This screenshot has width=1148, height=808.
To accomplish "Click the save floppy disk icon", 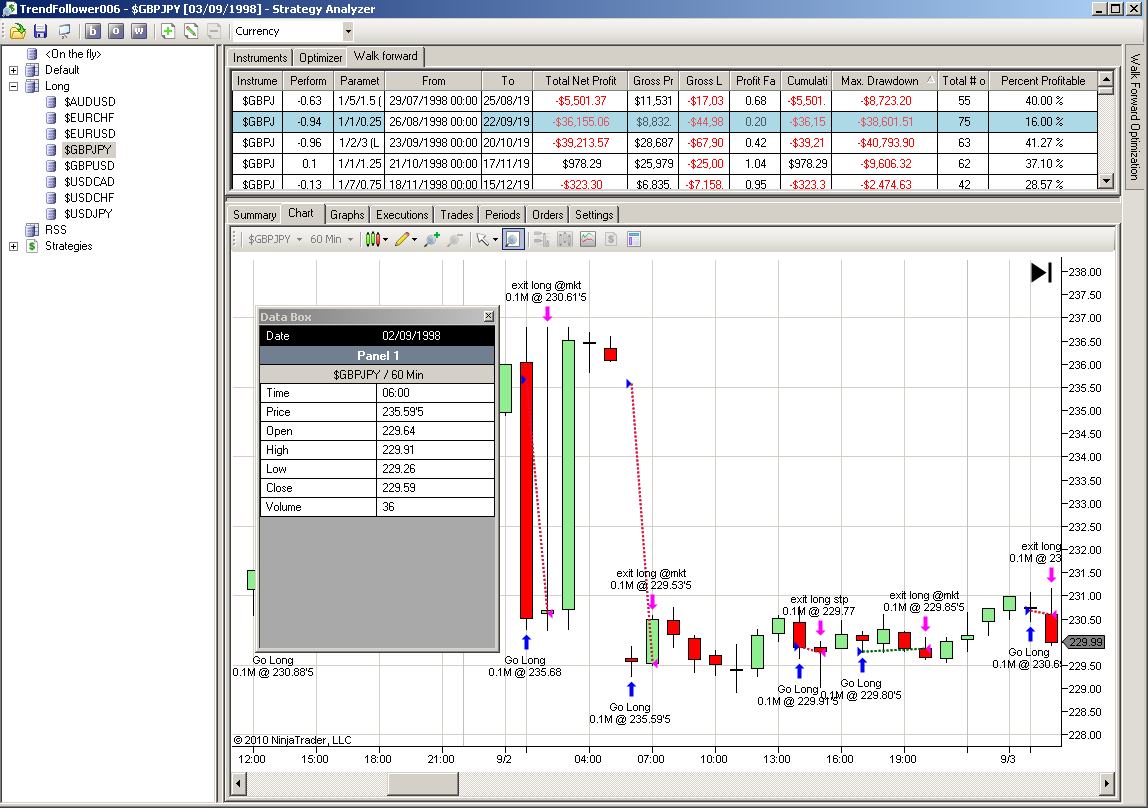I will pos(40,31).
